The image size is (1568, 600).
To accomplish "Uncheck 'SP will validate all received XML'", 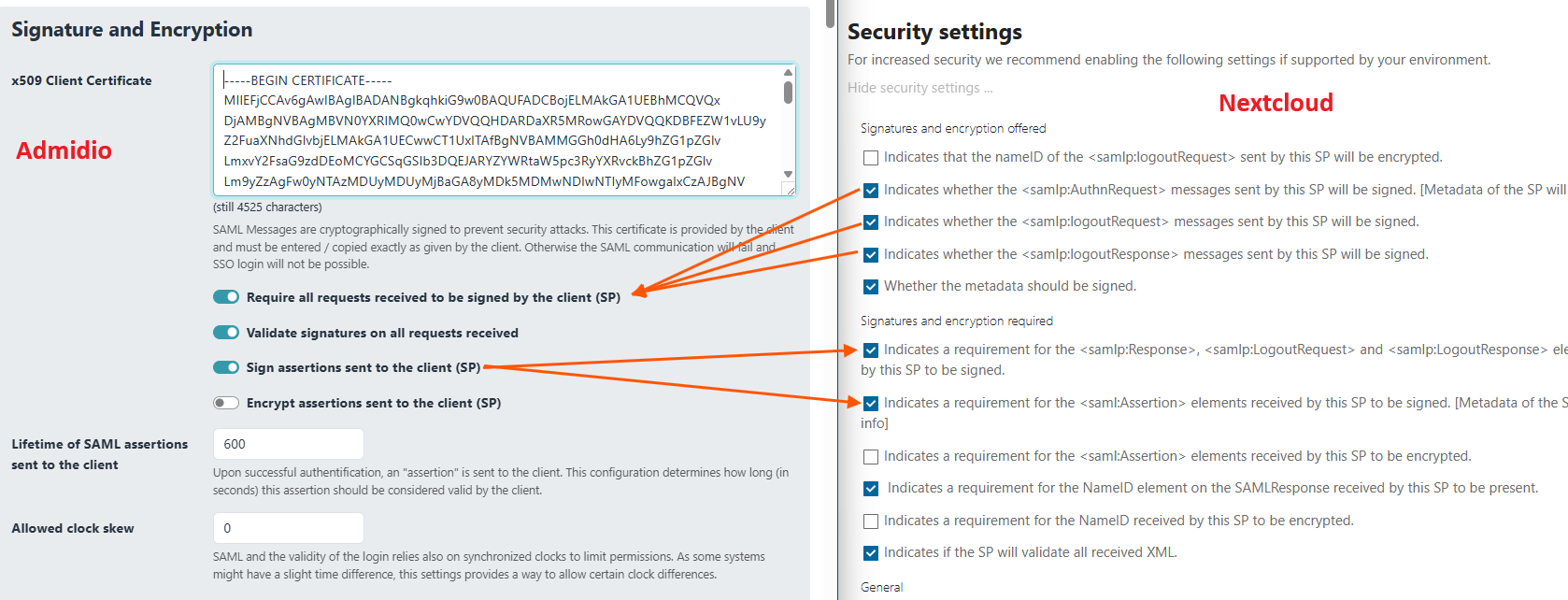I will coord(871,553).
